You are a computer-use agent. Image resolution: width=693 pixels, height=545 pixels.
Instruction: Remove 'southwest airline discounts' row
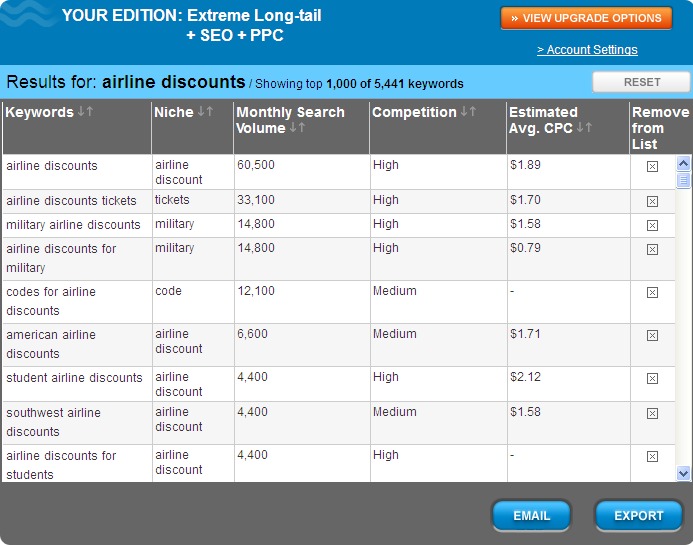pyautogui.click(x=652, y=413)
